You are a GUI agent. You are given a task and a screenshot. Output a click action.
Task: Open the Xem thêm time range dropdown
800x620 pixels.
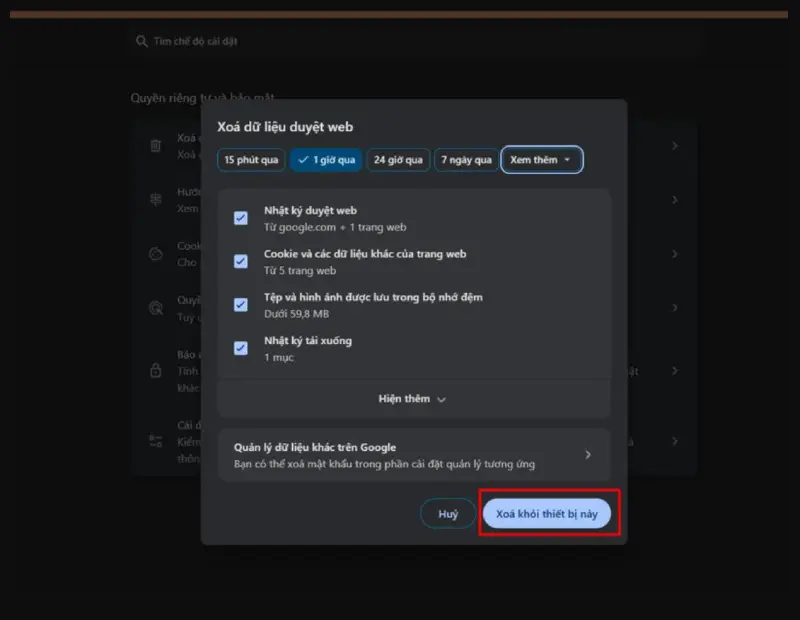[x=542, y=160]
